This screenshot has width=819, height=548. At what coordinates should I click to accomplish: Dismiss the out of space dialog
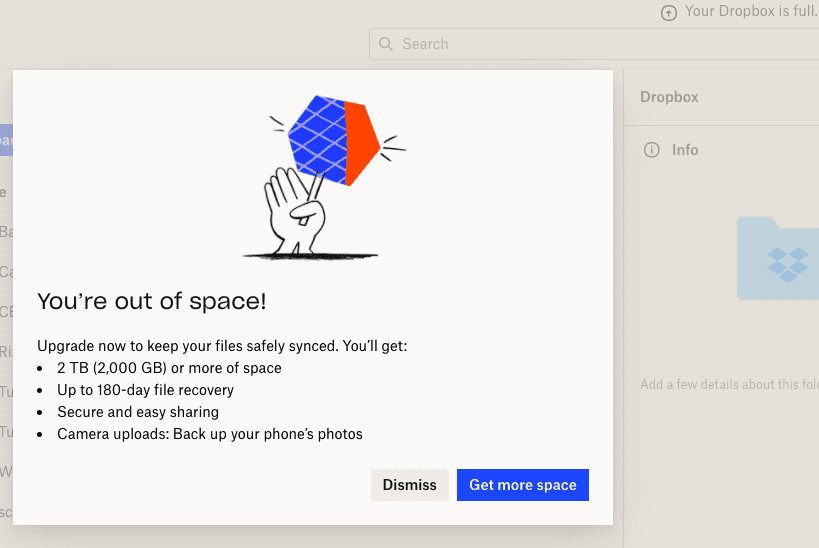[409, 485]
